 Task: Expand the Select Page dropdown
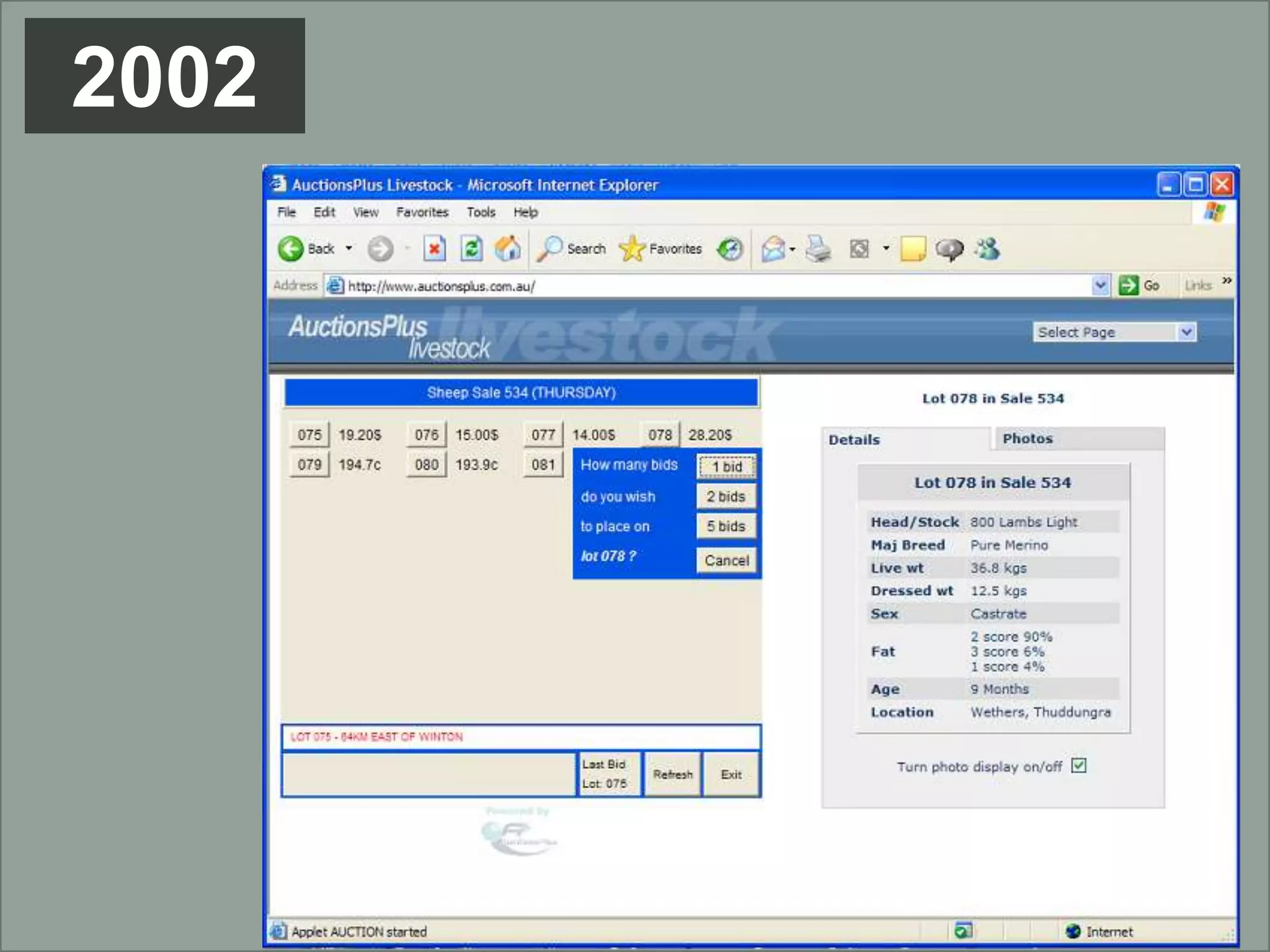[1186, 332]
